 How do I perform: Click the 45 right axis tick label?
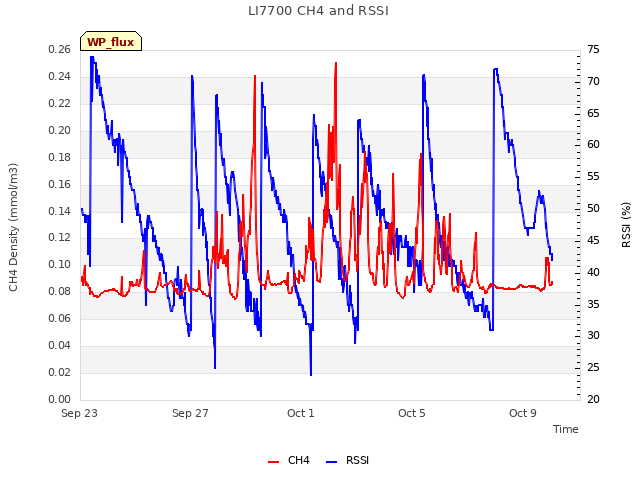pyautogui.click(x=593, y=240)
